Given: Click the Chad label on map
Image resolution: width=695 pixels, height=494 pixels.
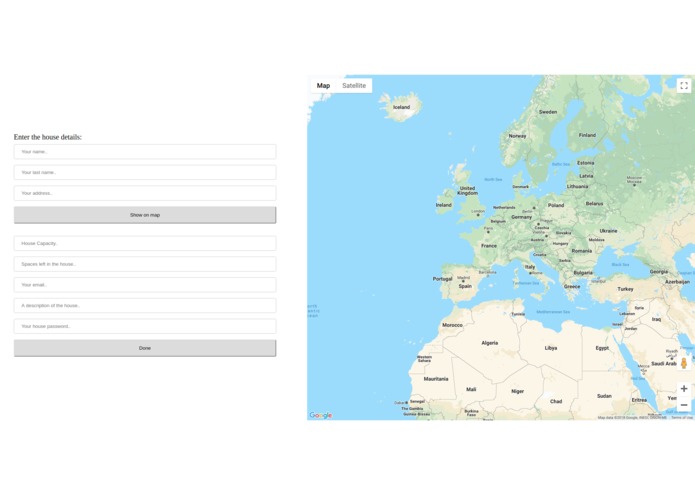Looking at the screenshot, I should pyautogui.click(x=556, y=401).
